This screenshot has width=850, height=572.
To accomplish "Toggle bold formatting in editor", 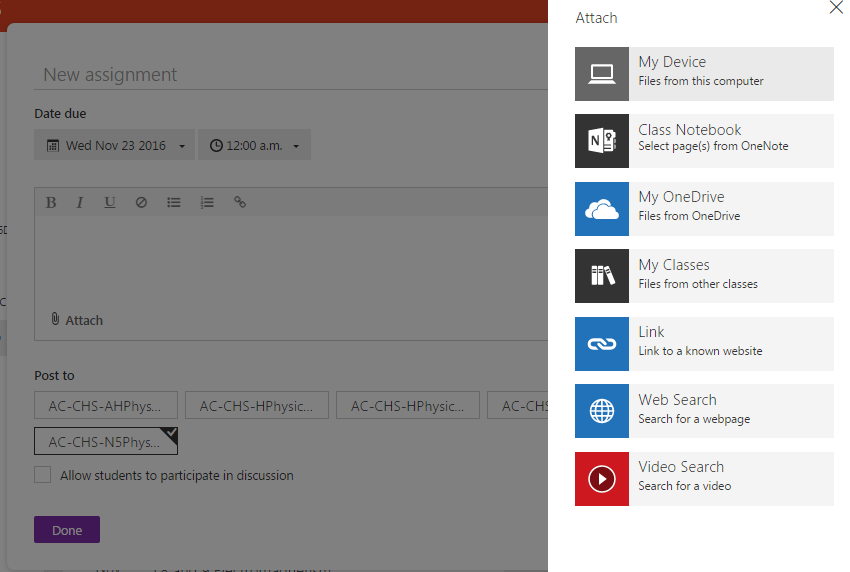I will (51, 202).
